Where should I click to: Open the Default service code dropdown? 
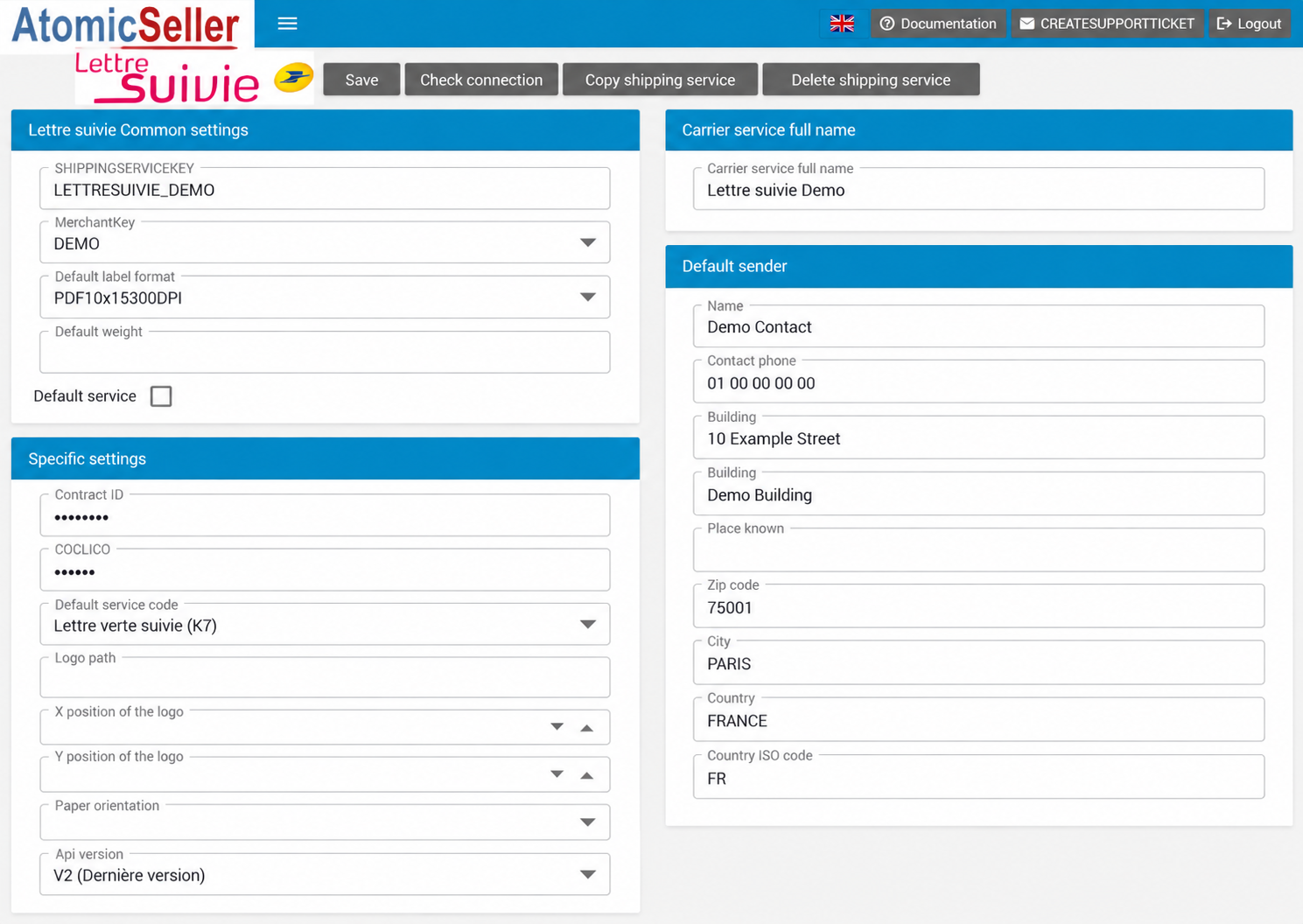588,625
